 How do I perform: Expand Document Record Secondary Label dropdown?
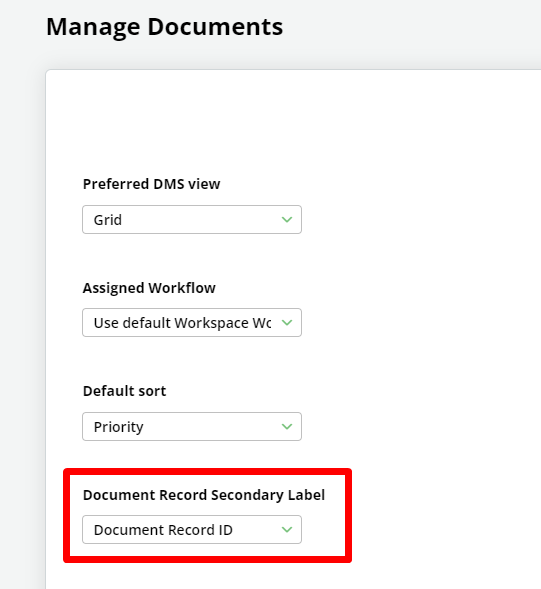coord(192,530)
